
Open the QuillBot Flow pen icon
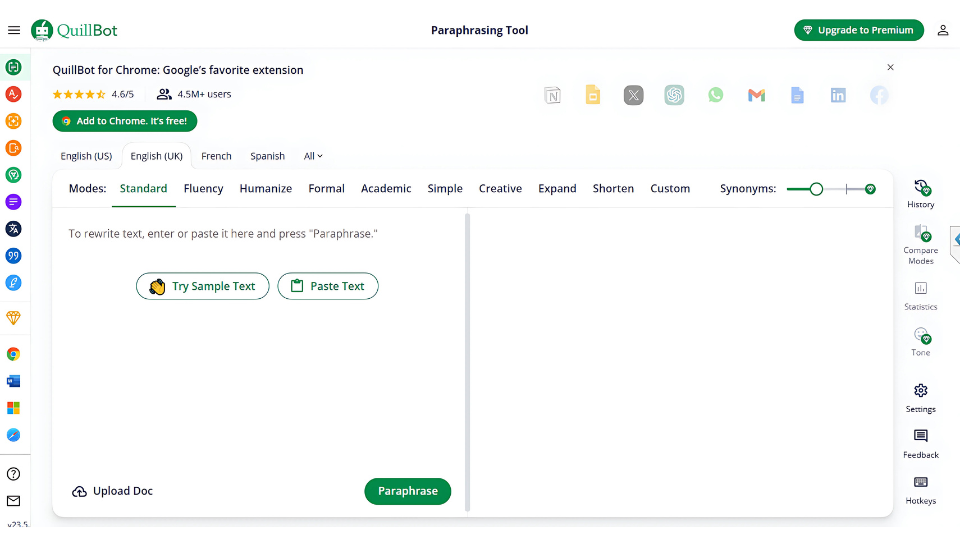(x=13, y=283)
